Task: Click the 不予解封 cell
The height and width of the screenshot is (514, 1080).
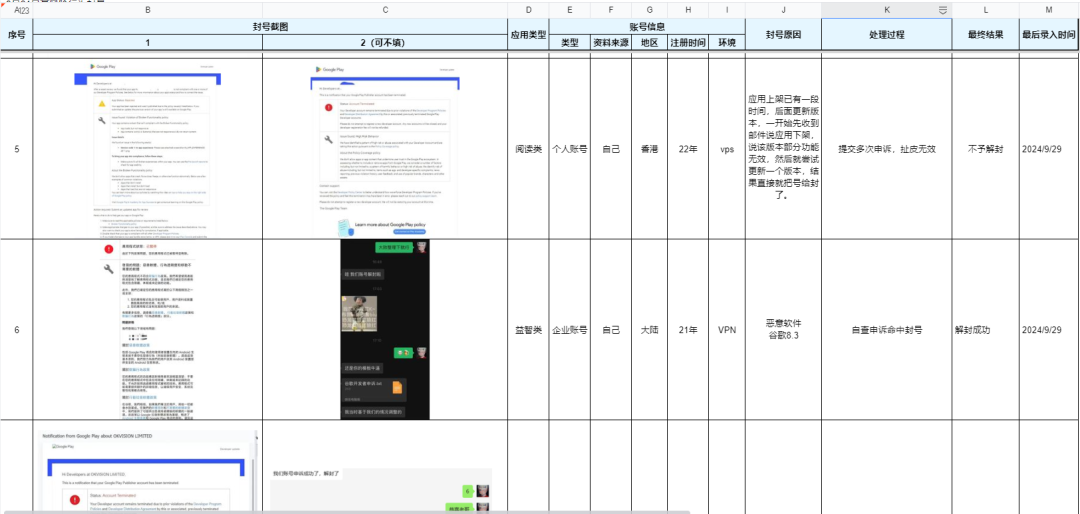Action: click(x=986, y=149)
